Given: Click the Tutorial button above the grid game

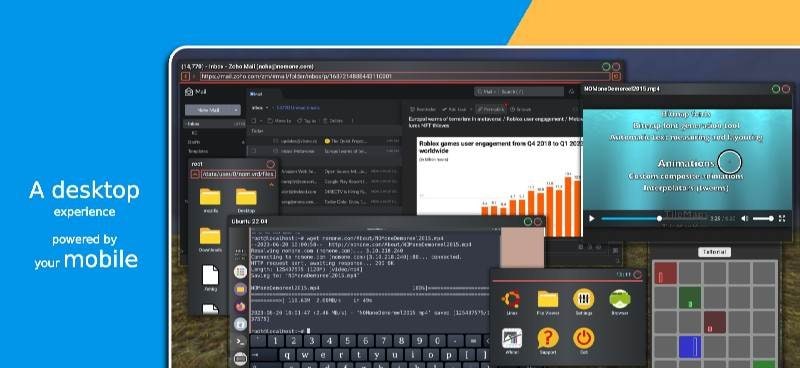Looking at the screenshot, I should [x=714, y=252].
